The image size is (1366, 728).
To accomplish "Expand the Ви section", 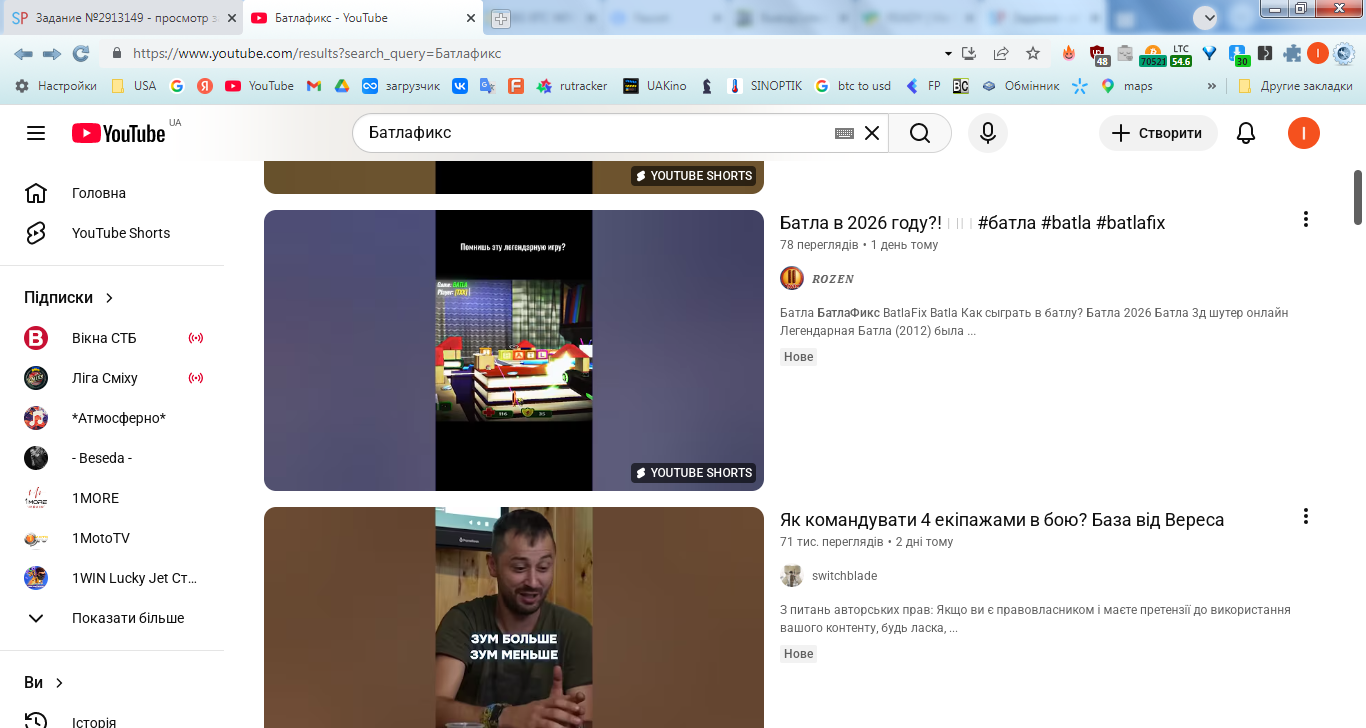I will click(x=44, y=683).
